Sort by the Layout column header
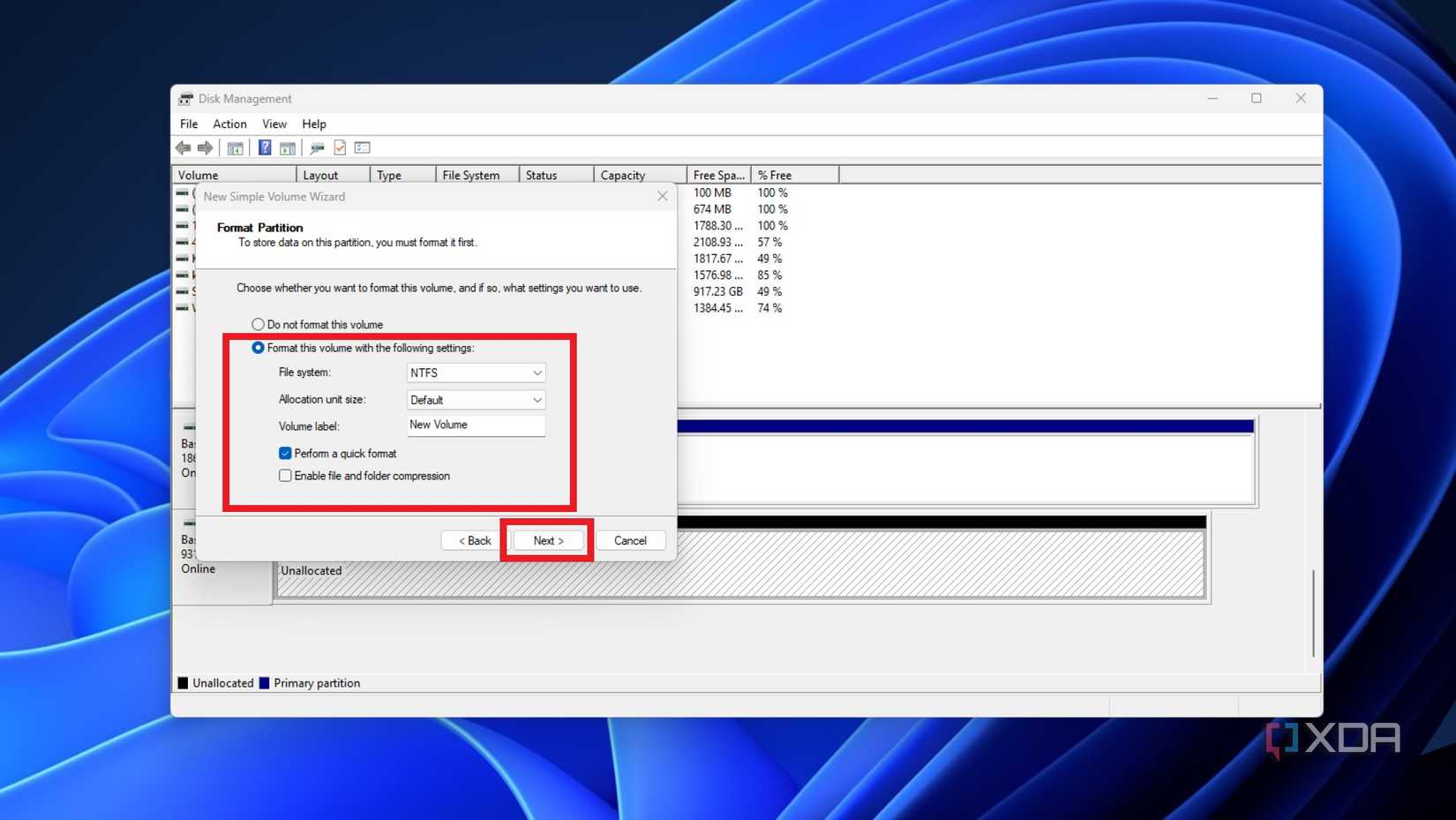This screenshot has width=1456, height=820. click(333, 175)
